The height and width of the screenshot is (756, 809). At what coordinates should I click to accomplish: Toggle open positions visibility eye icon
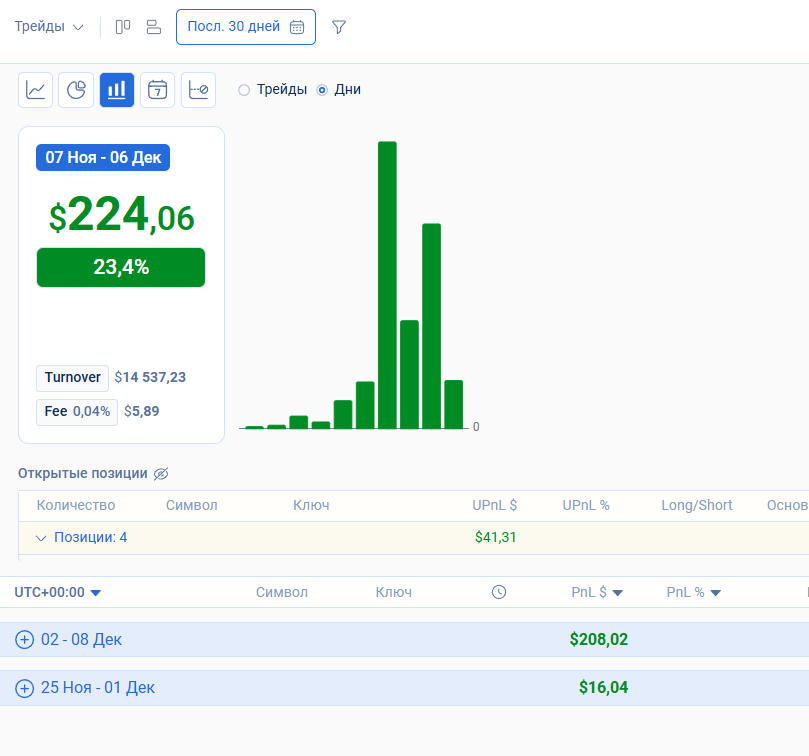161,474
